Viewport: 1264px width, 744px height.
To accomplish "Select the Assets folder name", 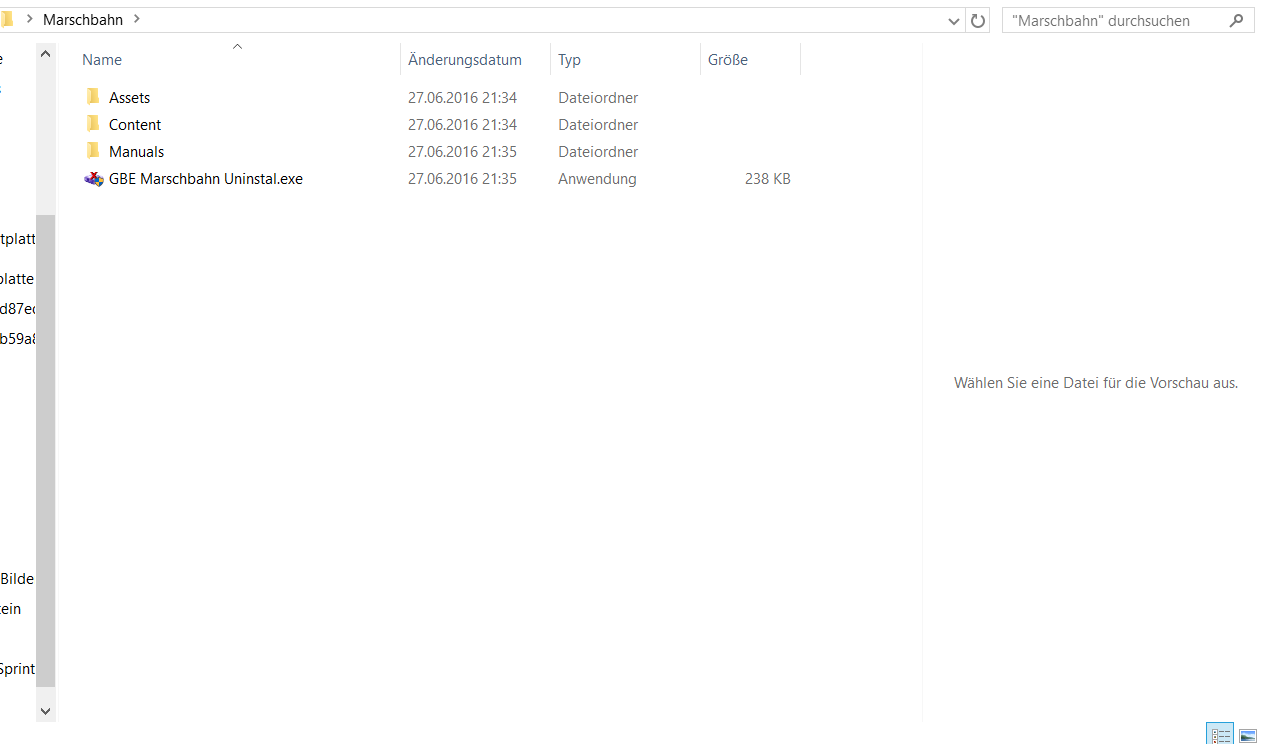I will point(129,97).
